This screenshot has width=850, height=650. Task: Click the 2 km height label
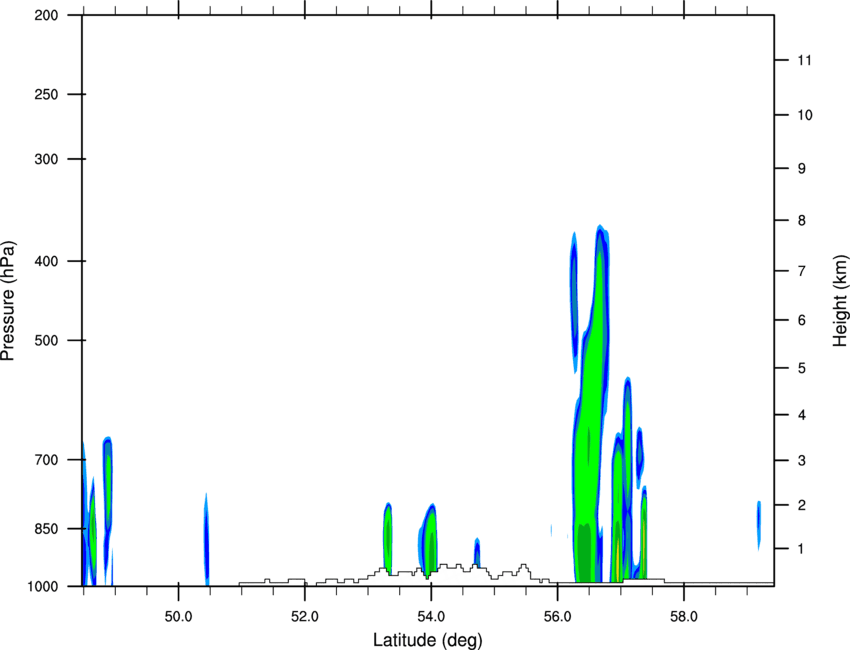(x=802, y=505)
